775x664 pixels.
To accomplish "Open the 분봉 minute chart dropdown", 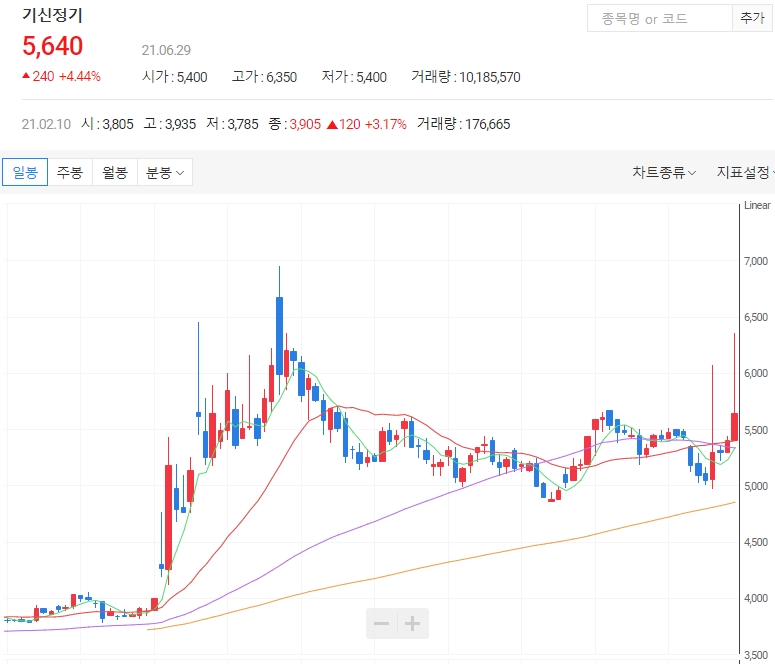I will coord(165,172).
